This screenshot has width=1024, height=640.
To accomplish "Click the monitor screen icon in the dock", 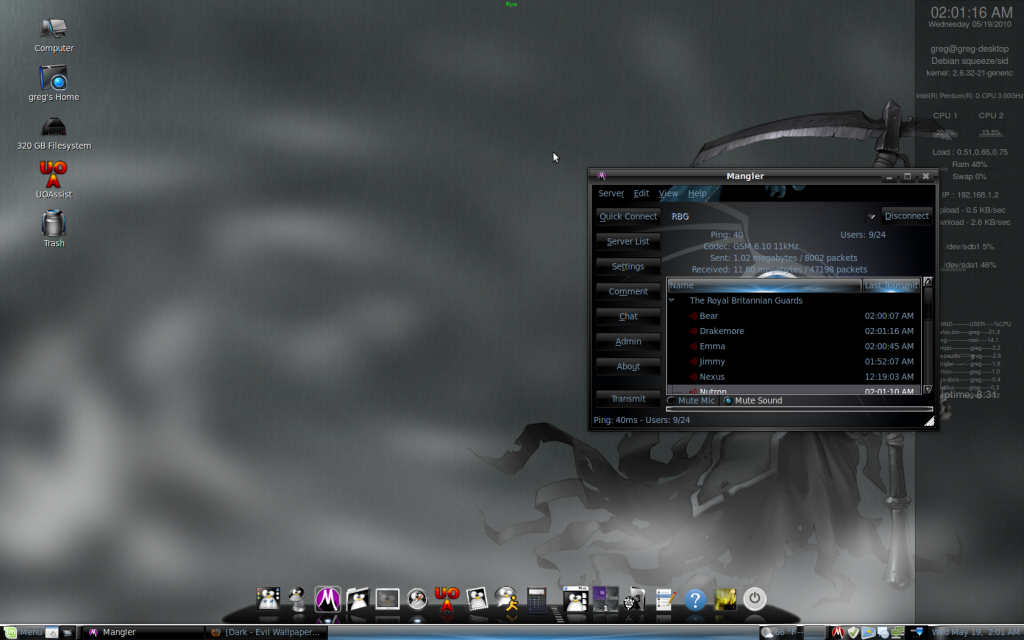I will 387,598.
